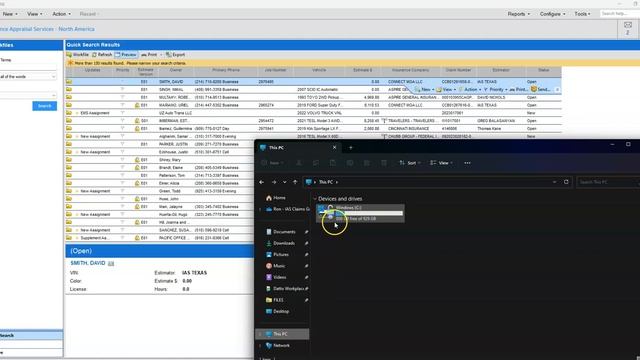
Task: Select the PARKER, JUSTIN row
Action: (160, 144)
